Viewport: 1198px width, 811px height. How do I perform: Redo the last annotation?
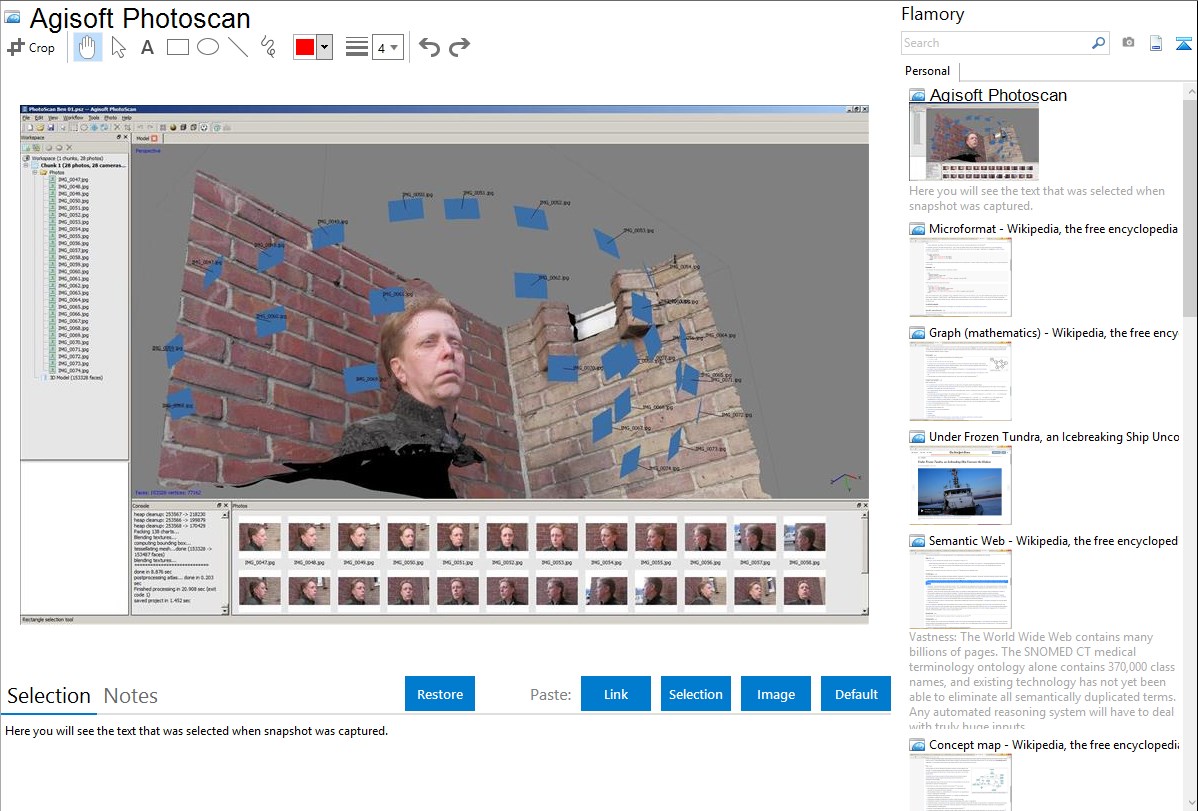459,47
